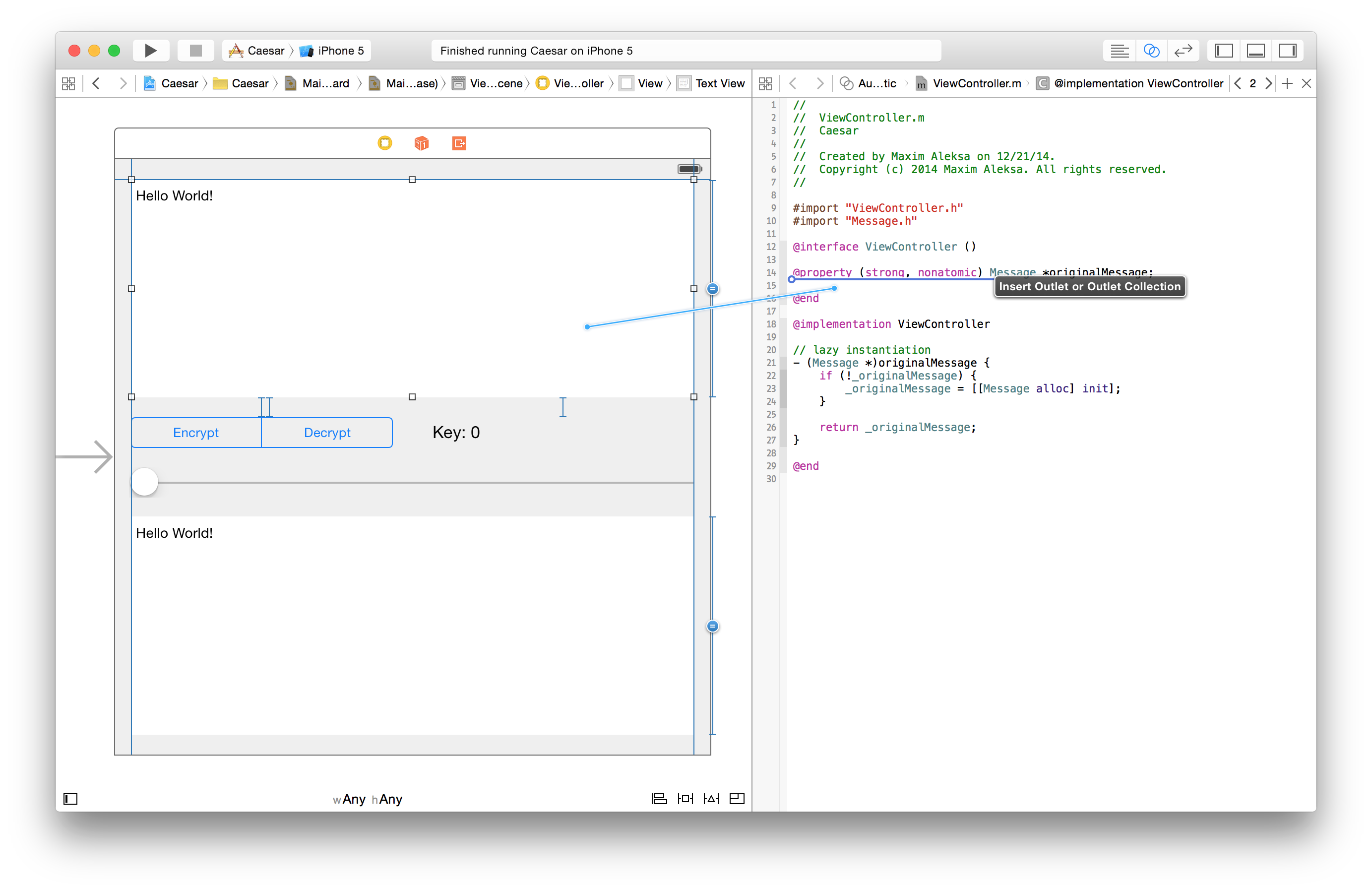Show previous assistant counterpart file
Screen dimensions: 1372x891
click(1238, 84)
